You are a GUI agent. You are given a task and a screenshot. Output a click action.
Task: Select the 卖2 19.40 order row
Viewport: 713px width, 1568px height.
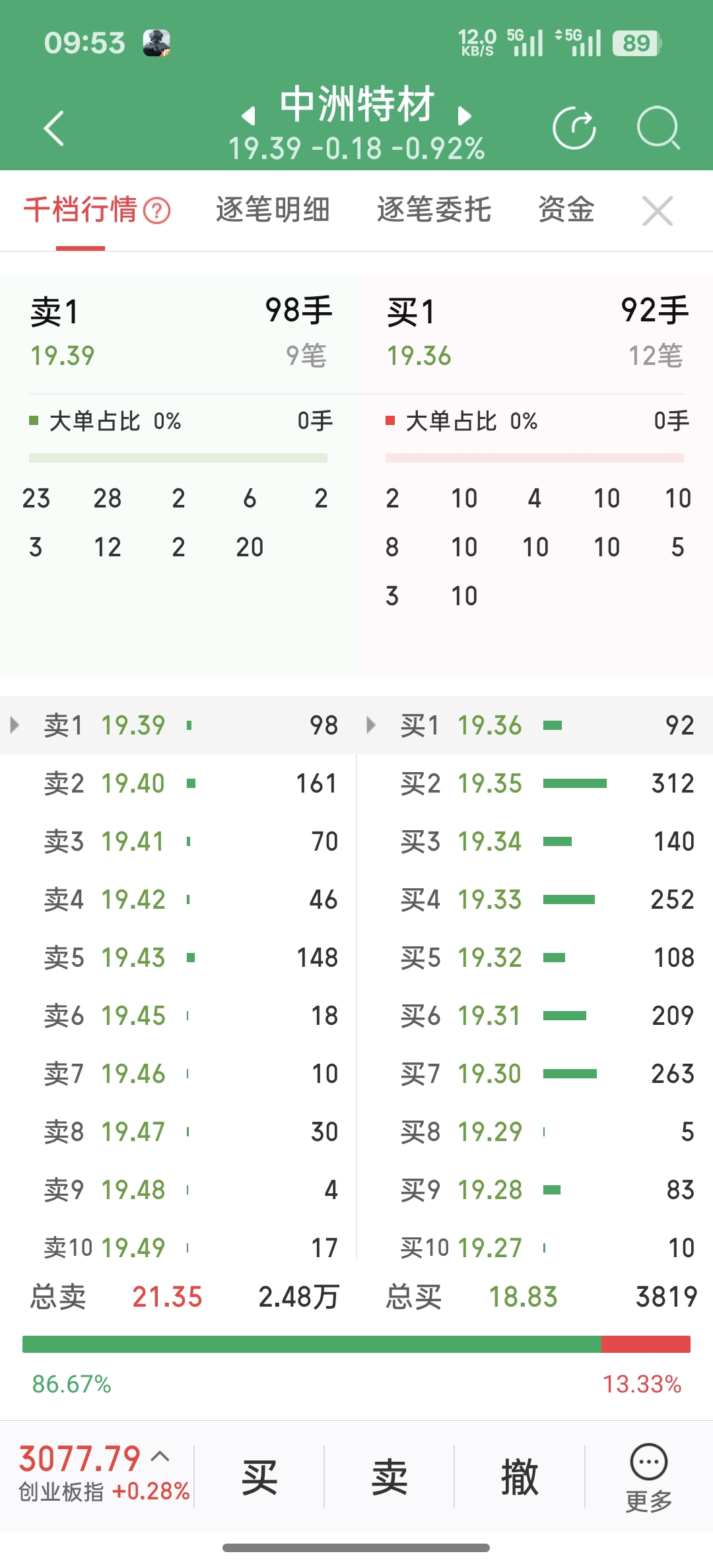click(178, 783)
